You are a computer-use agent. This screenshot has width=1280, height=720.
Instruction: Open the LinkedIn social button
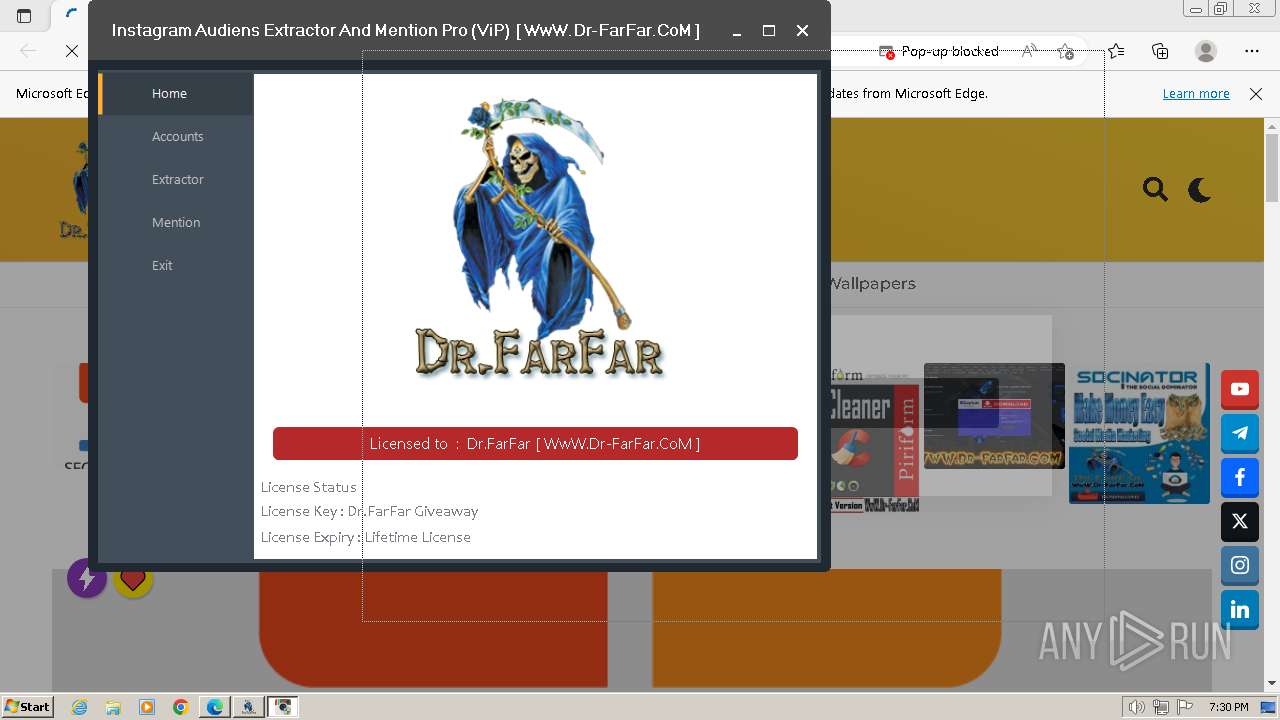coord(1240,609)
